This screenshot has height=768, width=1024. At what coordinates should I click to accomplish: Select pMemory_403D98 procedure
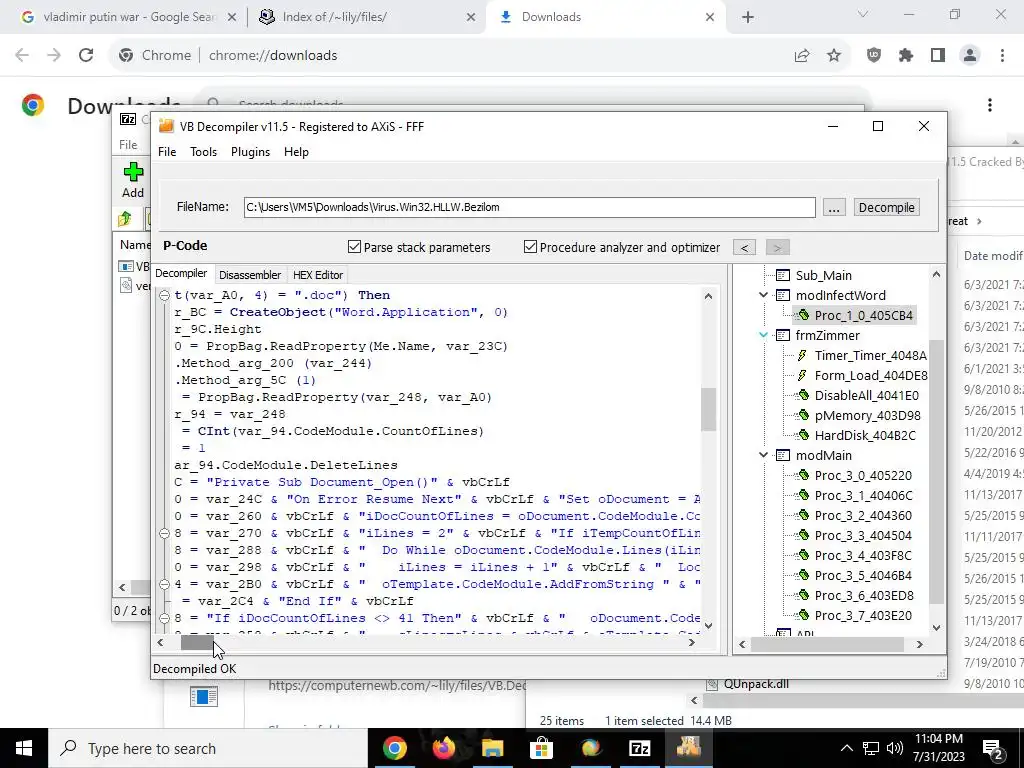point(867,415)
